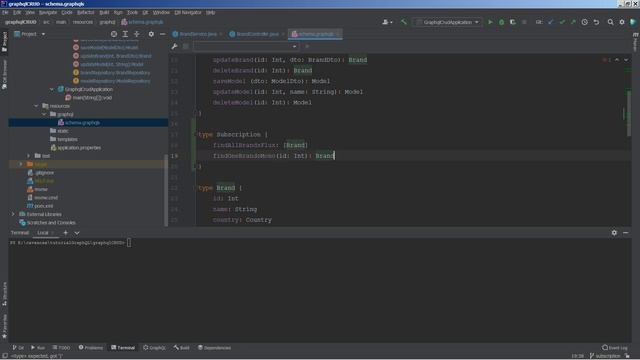This screenshot has height=360, width=640.
Task: Click the JetBrains plugin icon at the toolbar's right end
Action: (633, 22)
